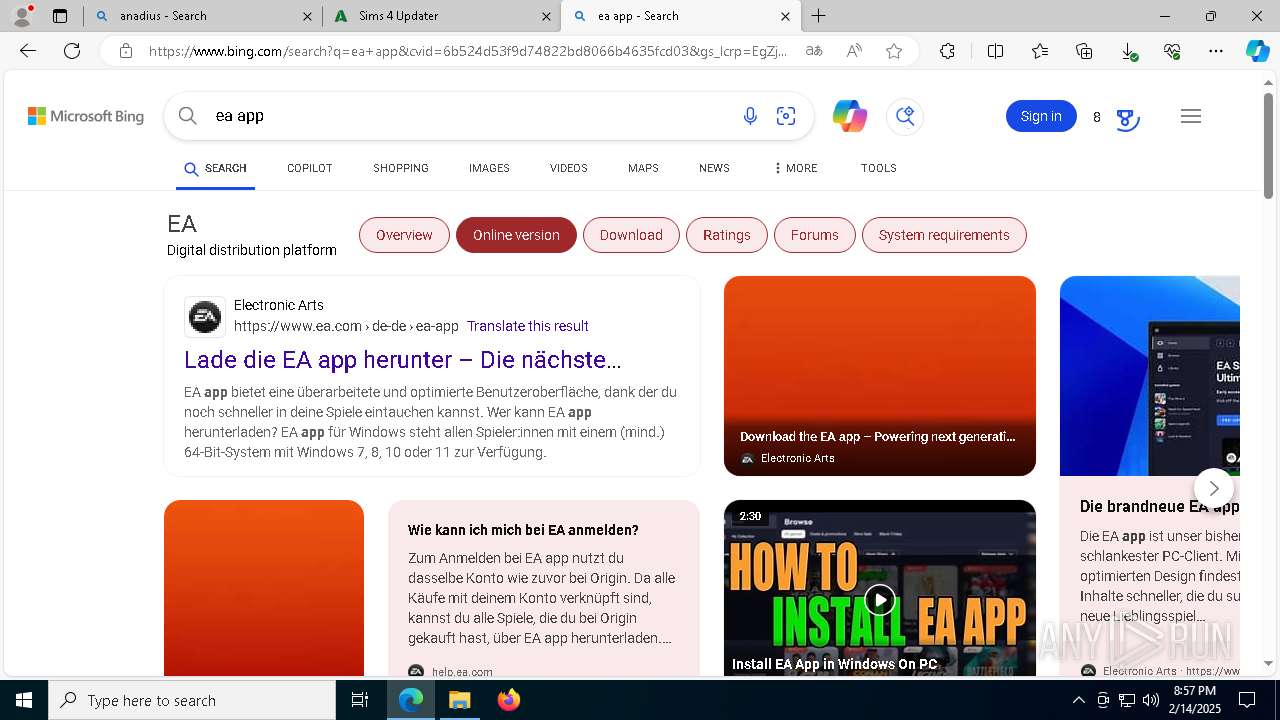This screenshot has width=1280, height=720.
Task: Close the anadius - Search tab
Action: [x=307, y=16]
